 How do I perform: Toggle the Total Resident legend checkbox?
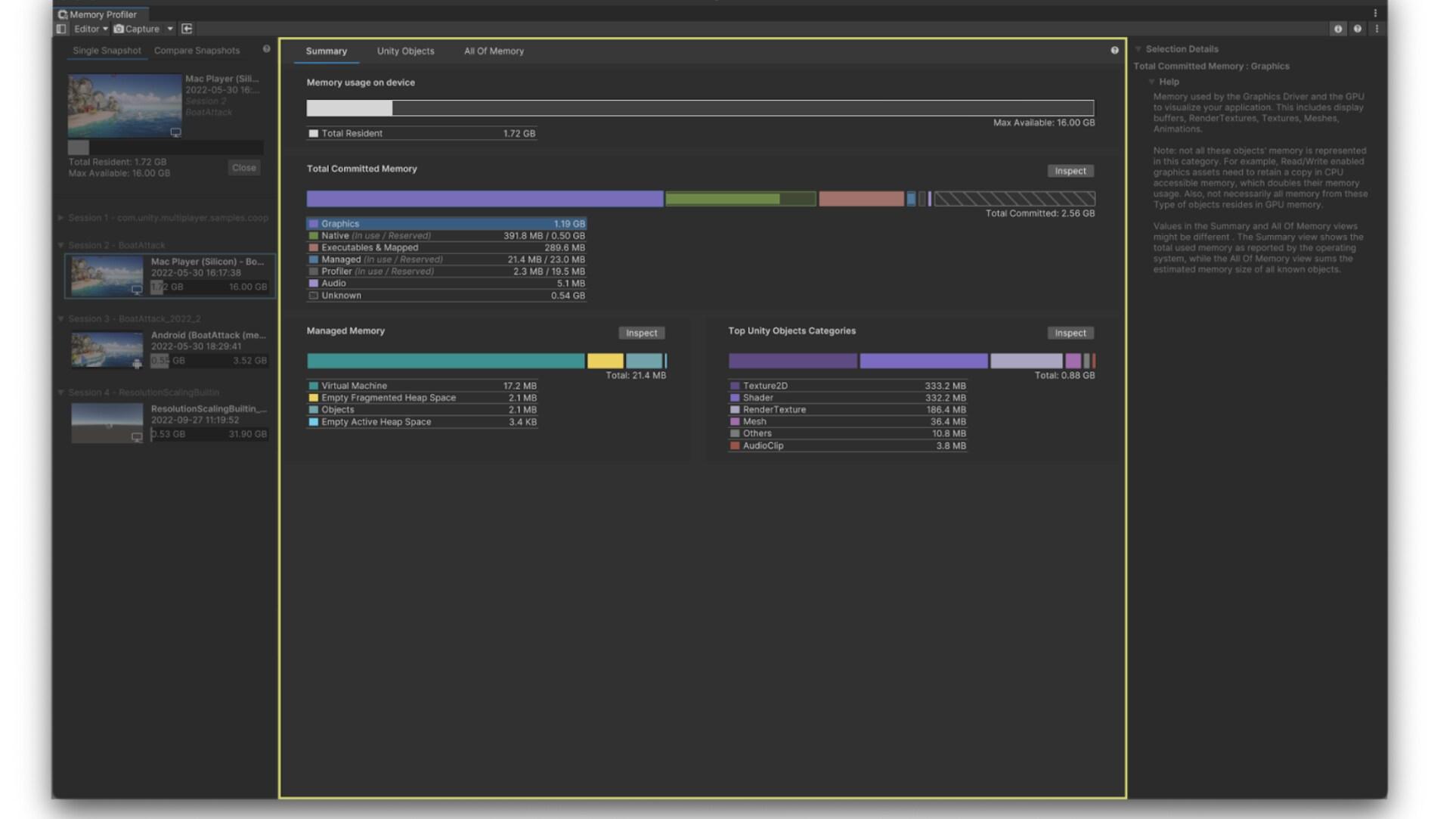tap(313, 133)
